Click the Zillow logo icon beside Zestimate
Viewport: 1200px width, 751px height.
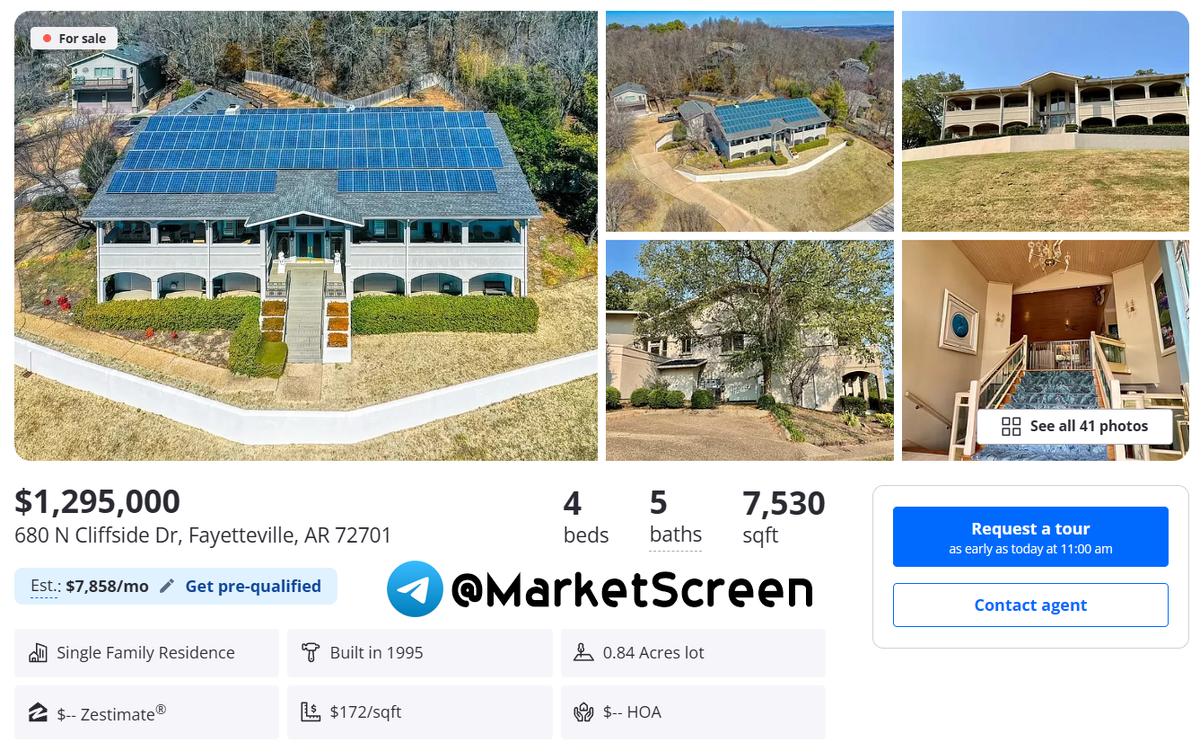coord(38,713)
